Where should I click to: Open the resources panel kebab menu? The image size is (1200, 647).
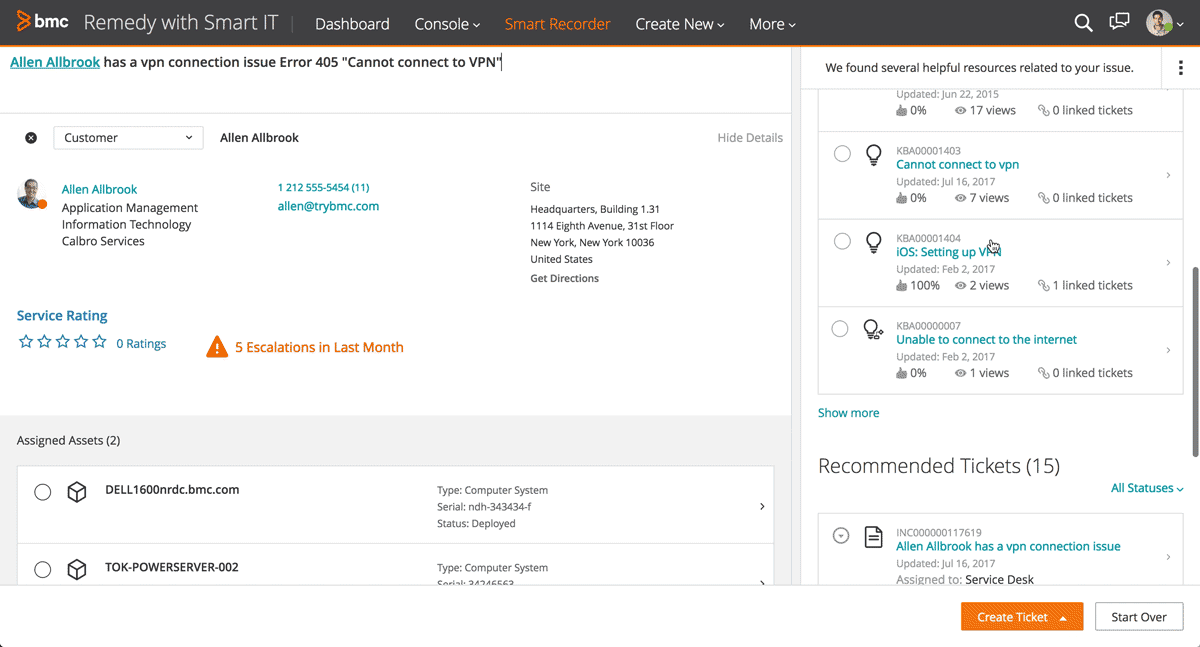[1180, 68]
